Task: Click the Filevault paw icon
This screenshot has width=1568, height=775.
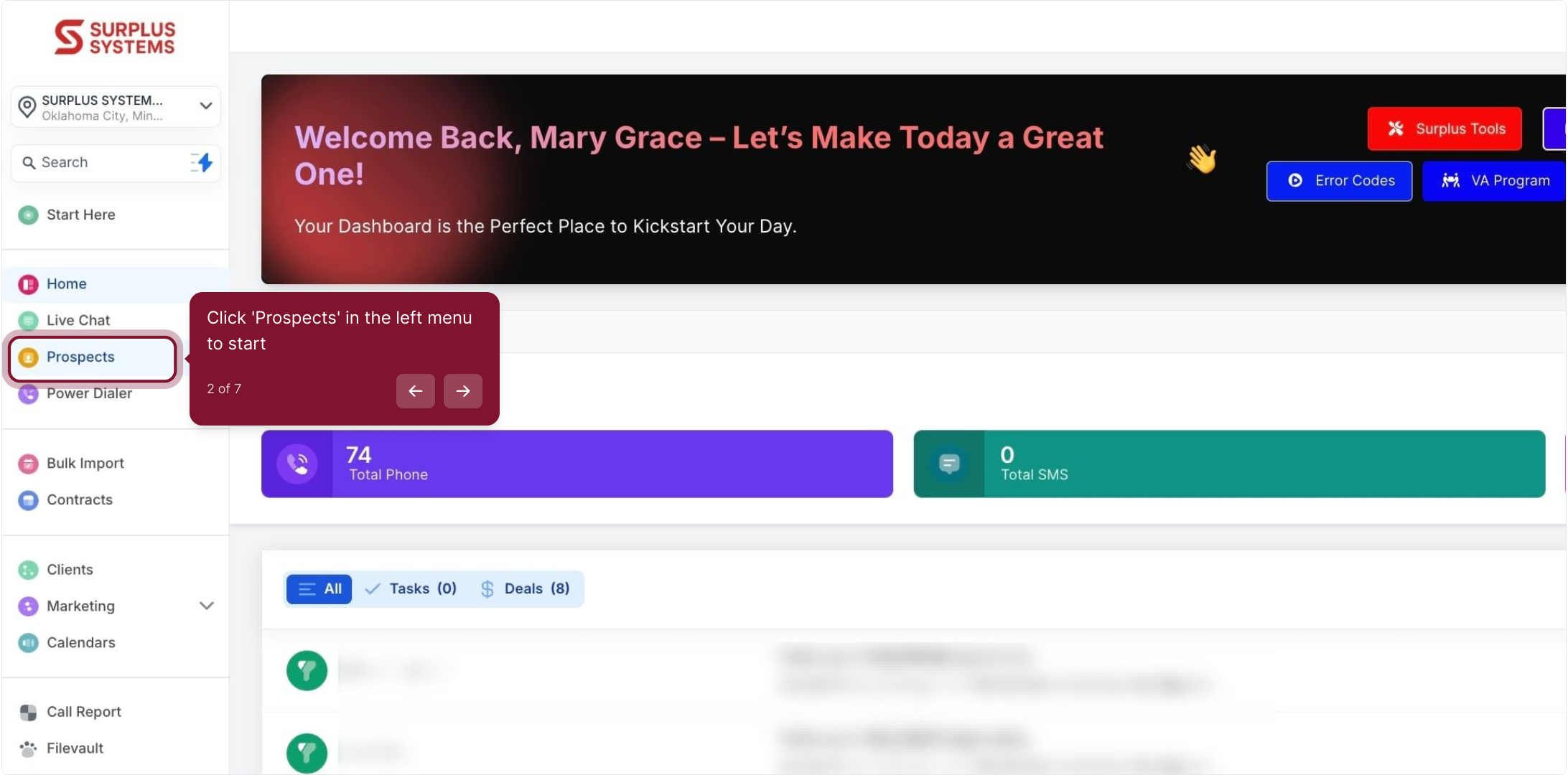Action: [28, 748]
